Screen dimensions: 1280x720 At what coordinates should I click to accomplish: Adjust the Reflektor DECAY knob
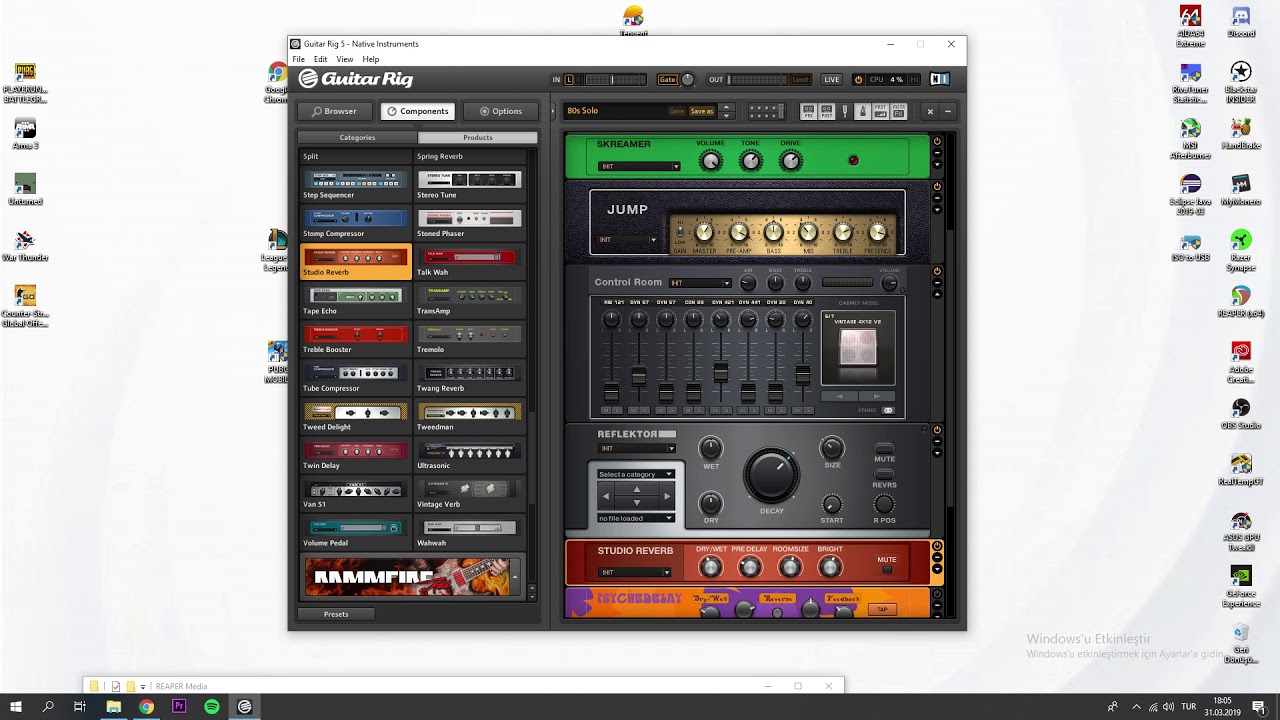coord(771,475)
